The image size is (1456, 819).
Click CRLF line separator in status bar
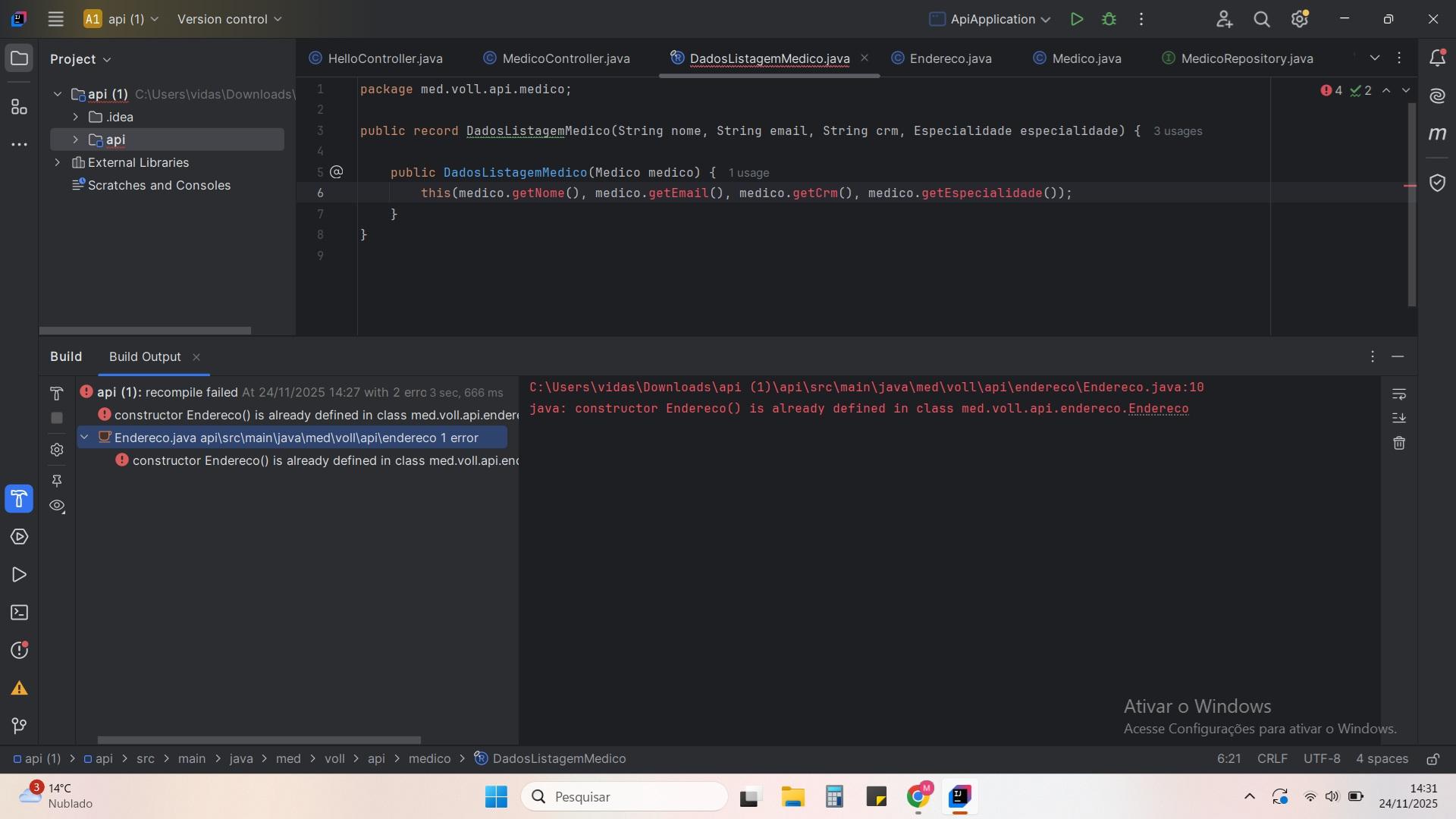pyautogui.click(x=1272, y=758)
